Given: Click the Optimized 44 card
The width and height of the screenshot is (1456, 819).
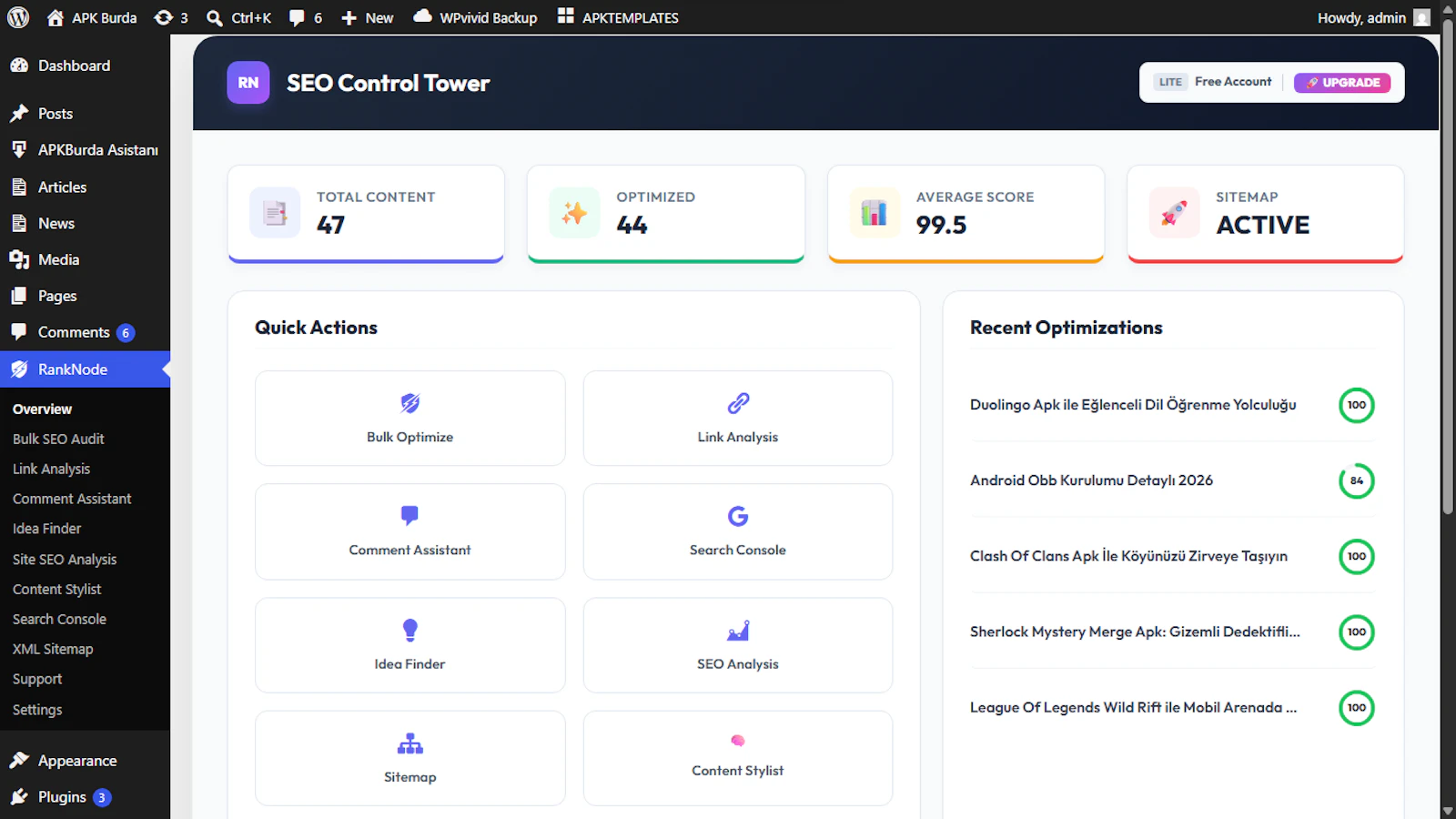Looking at the screenshot, I should pos(666,214).
